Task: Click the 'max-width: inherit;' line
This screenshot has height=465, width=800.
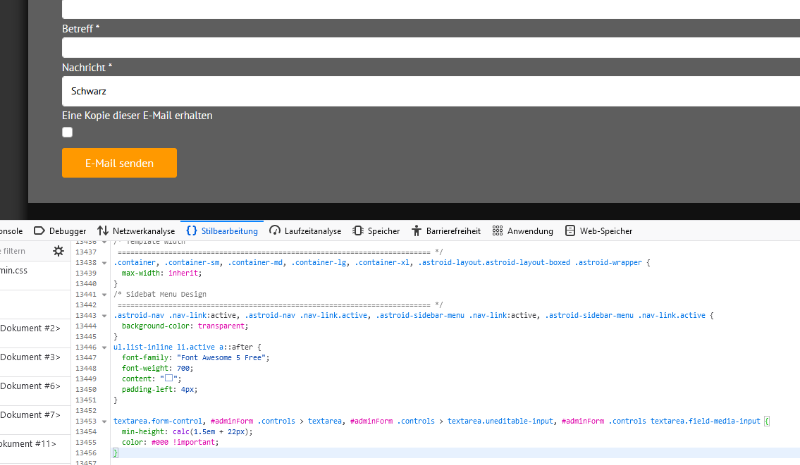Action: tap(162, 273)
